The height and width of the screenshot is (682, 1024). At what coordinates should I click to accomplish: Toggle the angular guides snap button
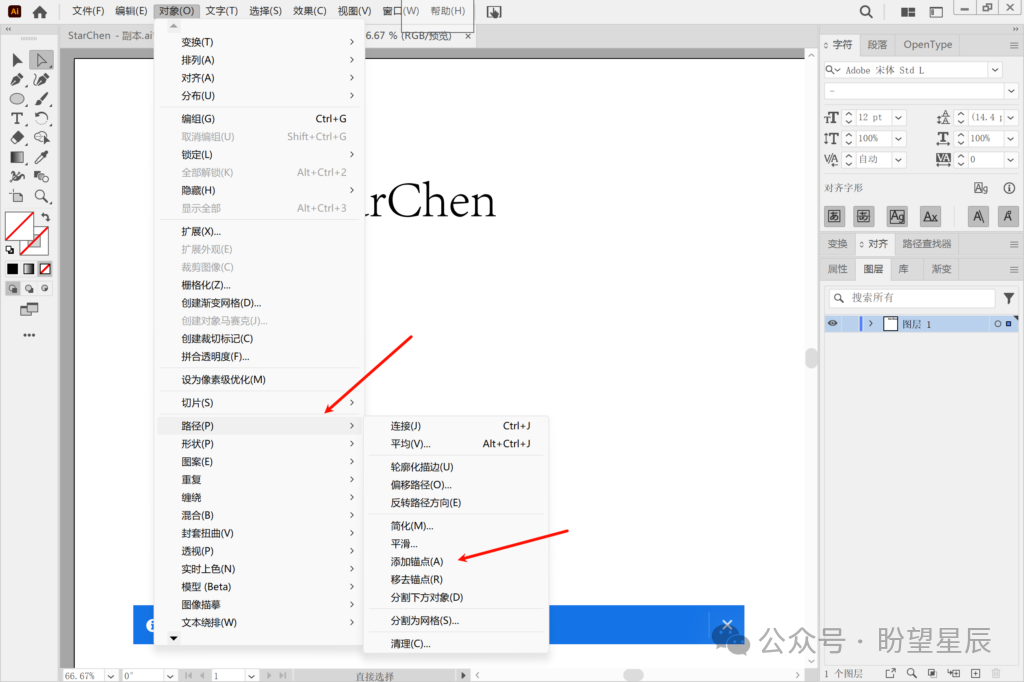[978, 216]
